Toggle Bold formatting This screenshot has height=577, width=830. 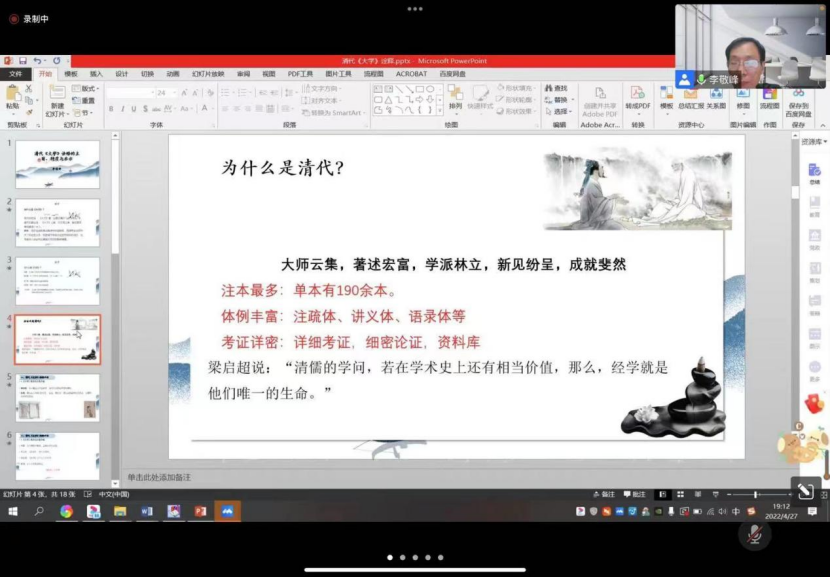[x=111, y=109]
